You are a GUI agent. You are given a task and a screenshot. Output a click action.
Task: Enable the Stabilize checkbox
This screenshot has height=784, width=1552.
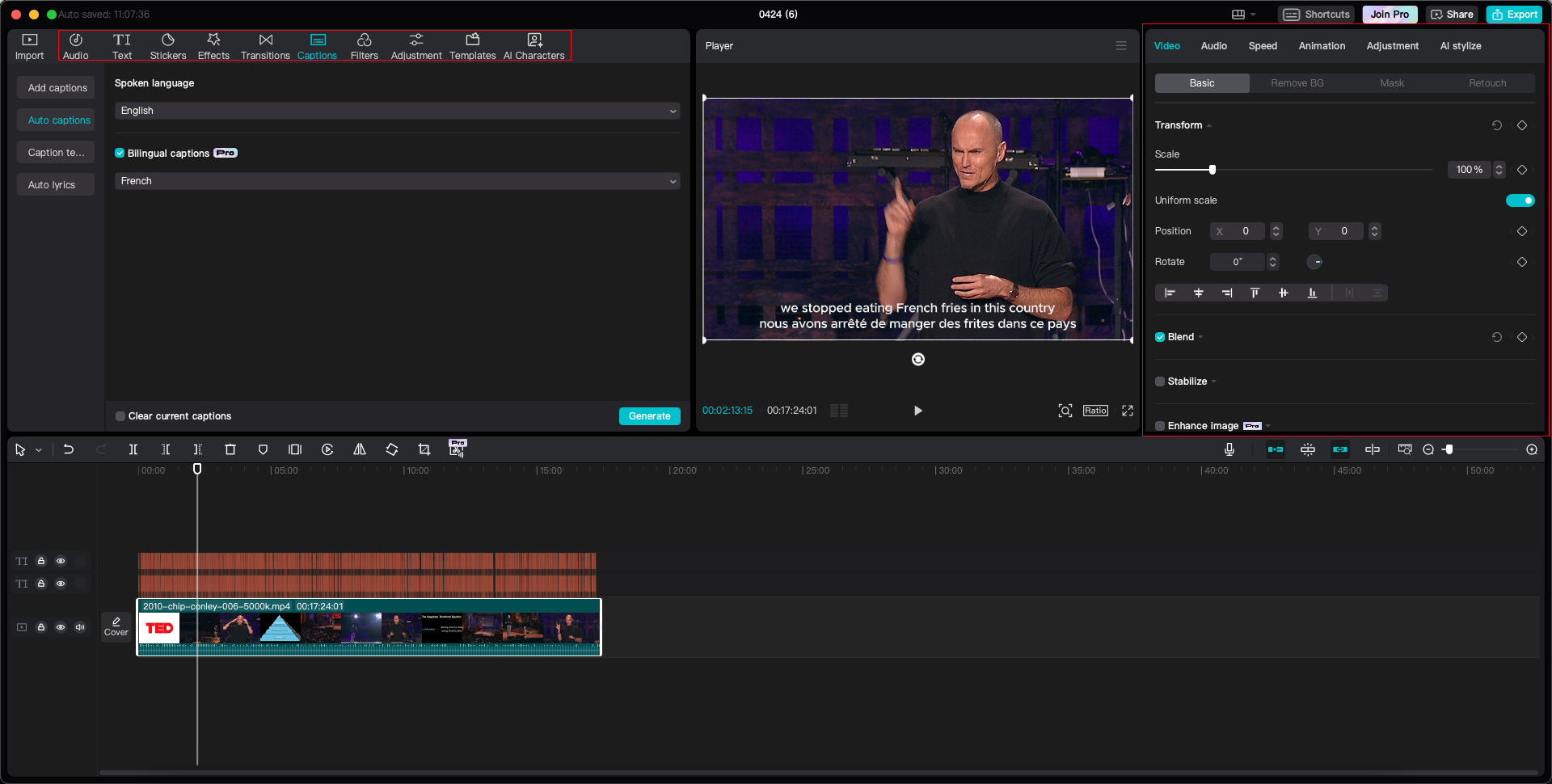[x=1160, y=381]
